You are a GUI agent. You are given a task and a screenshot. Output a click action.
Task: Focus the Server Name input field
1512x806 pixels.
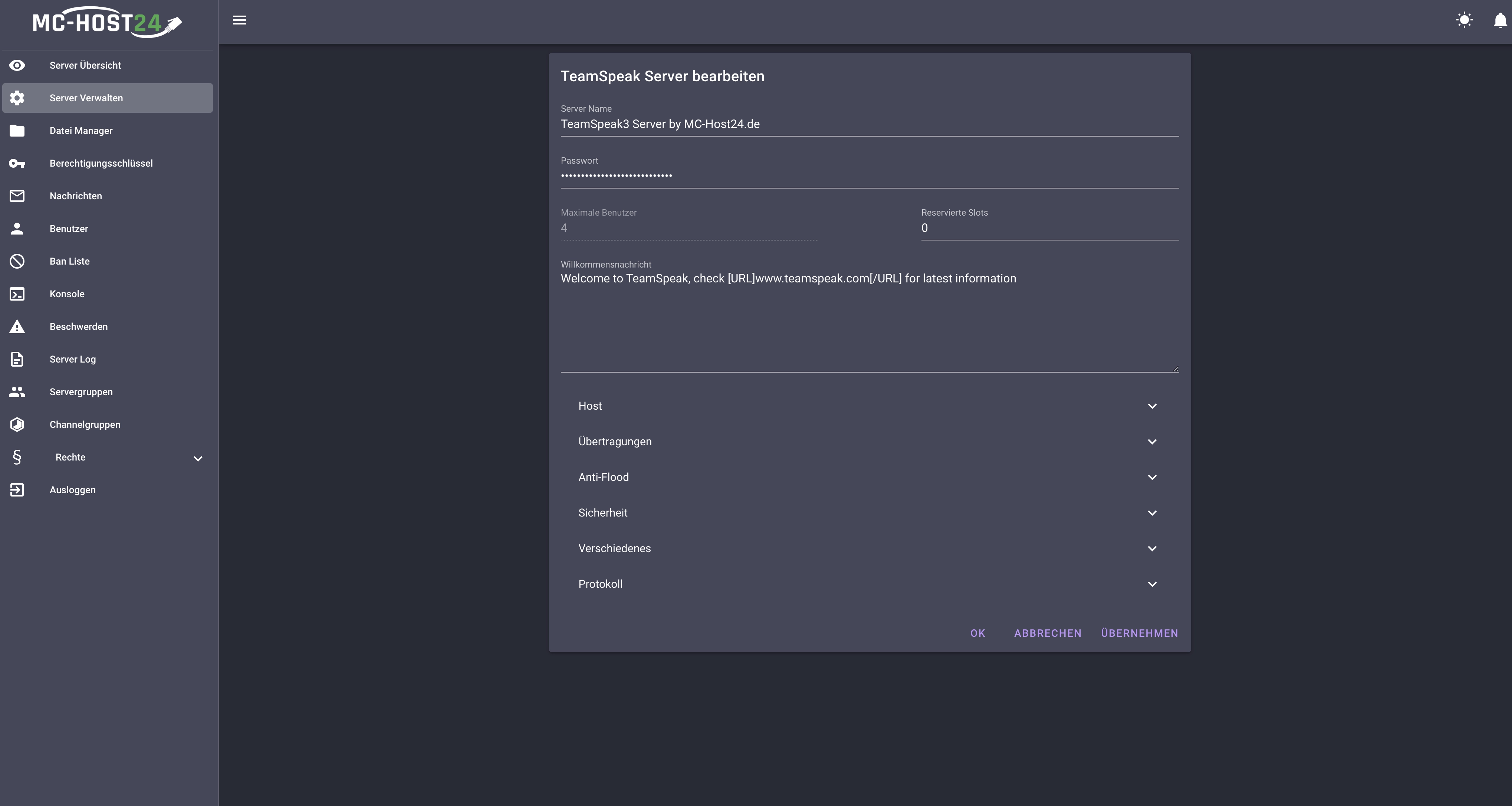[x=869, y=124]
